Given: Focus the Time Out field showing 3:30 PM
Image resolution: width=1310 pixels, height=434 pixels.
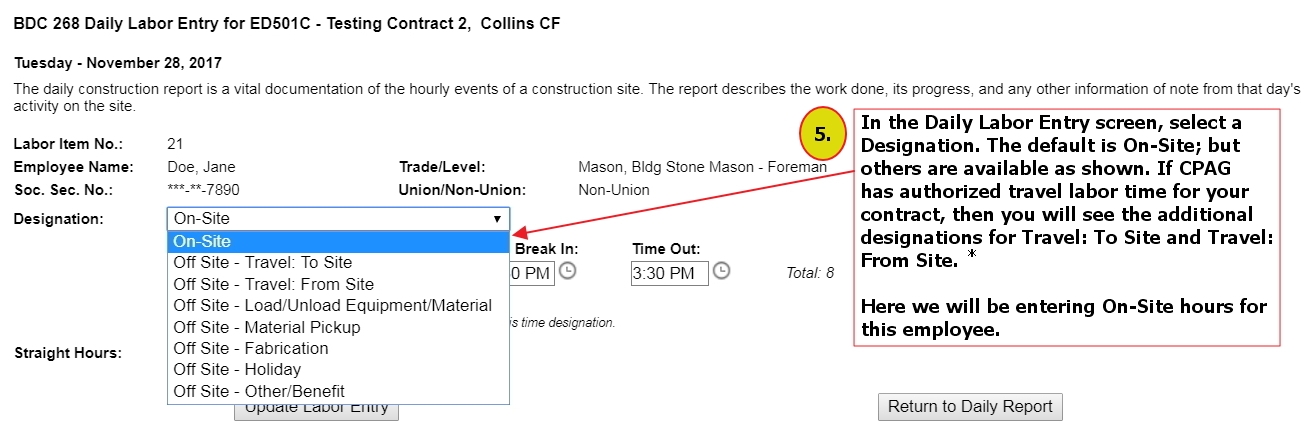Looking at the screenshot, I should 669,273.
